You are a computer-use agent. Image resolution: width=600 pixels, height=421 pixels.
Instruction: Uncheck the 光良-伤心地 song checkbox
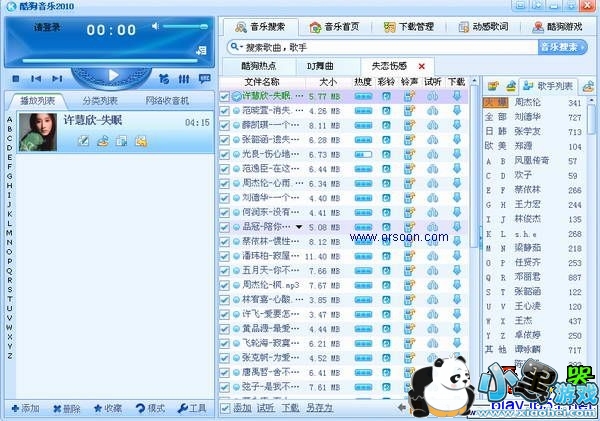coord(225,155)
